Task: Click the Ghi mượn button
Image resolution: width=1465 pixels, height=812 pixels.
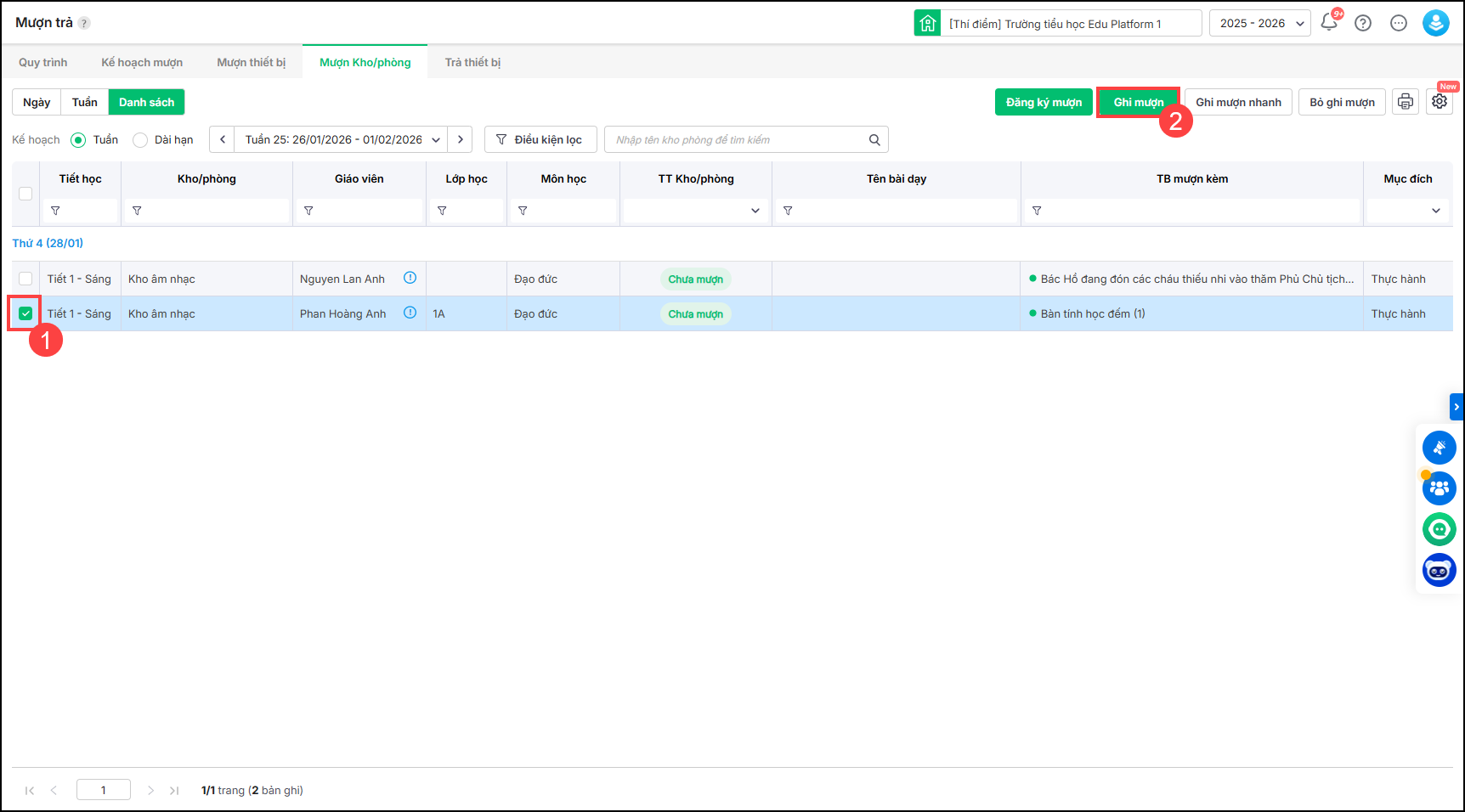Action: pos(1138,102)
